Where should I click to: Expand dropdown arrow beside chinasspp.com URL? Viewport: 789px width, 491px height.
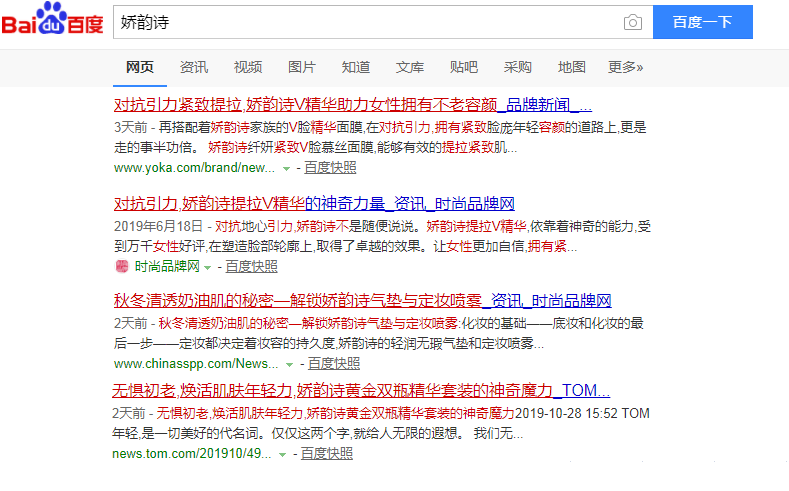click(289, 365)
